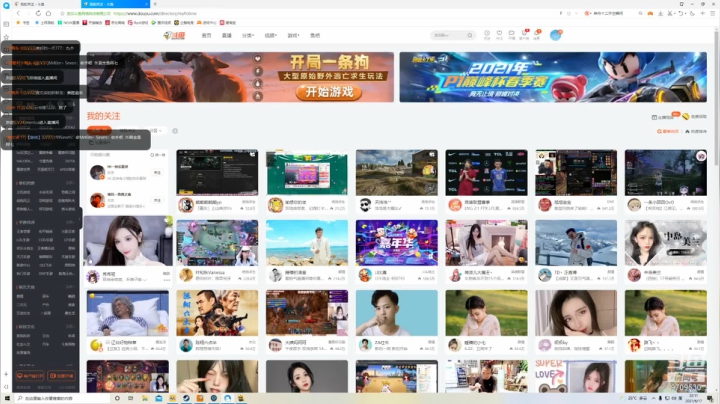Open the 腾讯视频 bookmark

click(x=162, y=22)
